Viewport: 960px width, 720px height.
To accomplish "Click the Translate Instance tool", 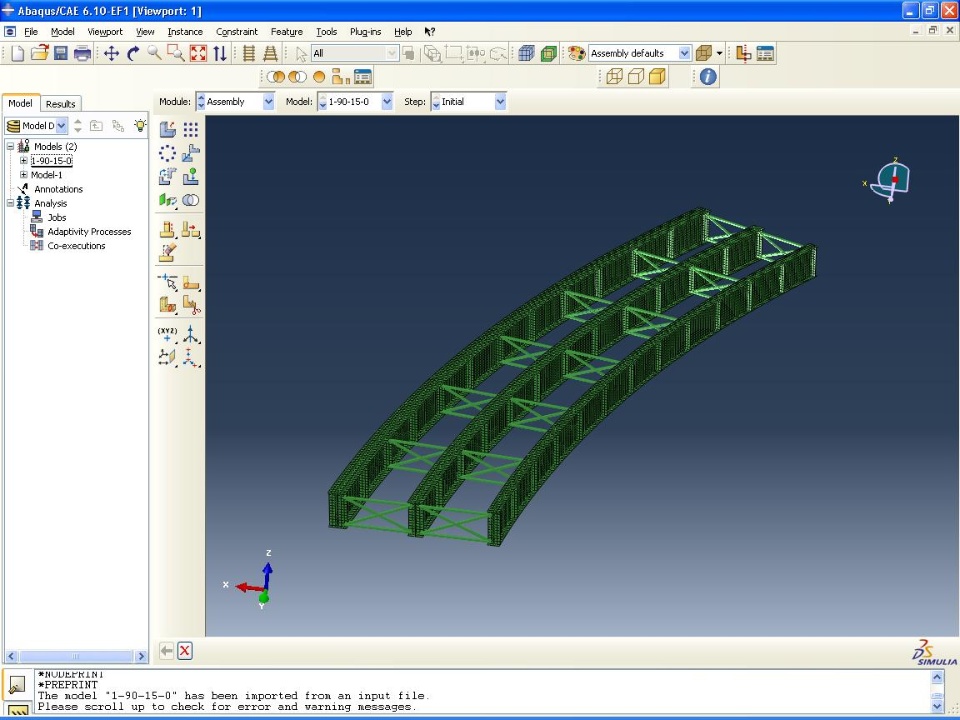I will point(190,153).
